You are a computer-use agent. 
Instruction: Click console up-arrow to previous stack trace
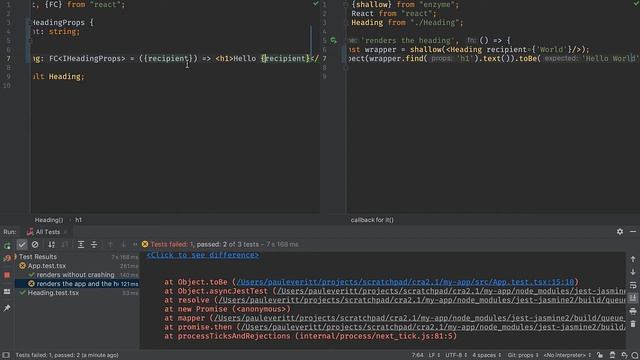[633, 259]
